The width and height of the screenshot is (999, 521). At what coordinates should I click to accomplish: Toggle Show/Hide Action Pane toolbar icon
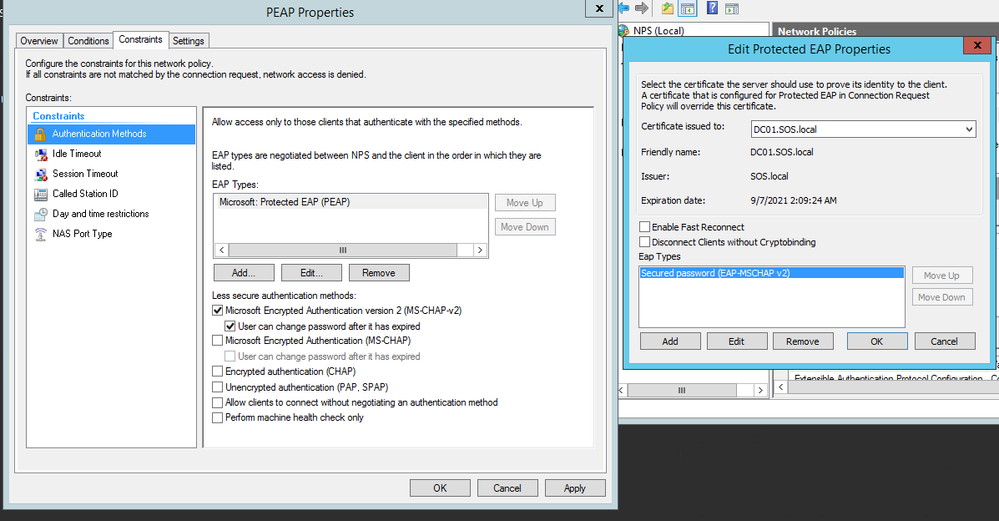click(732, 8)
